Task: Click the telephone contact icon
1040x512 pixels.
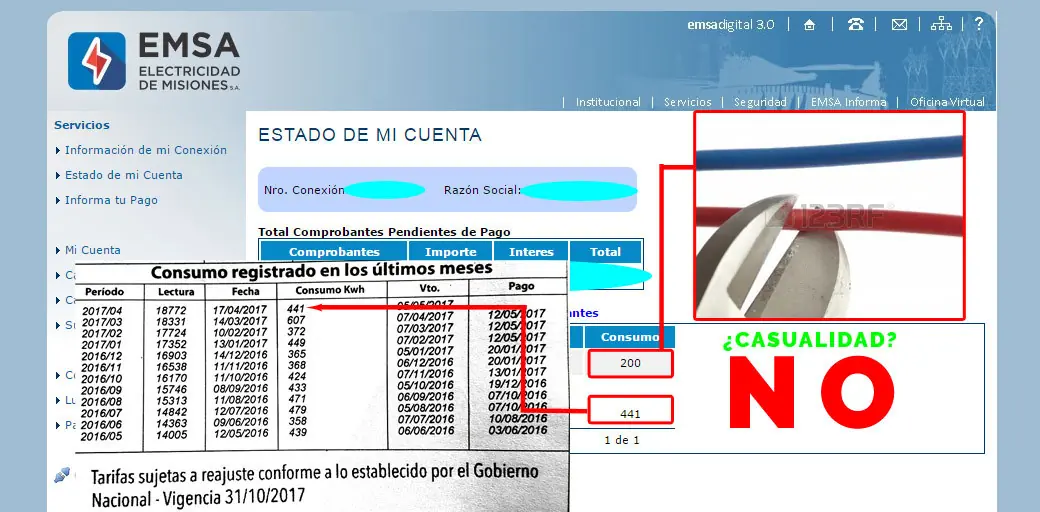Action: point(856,25)
